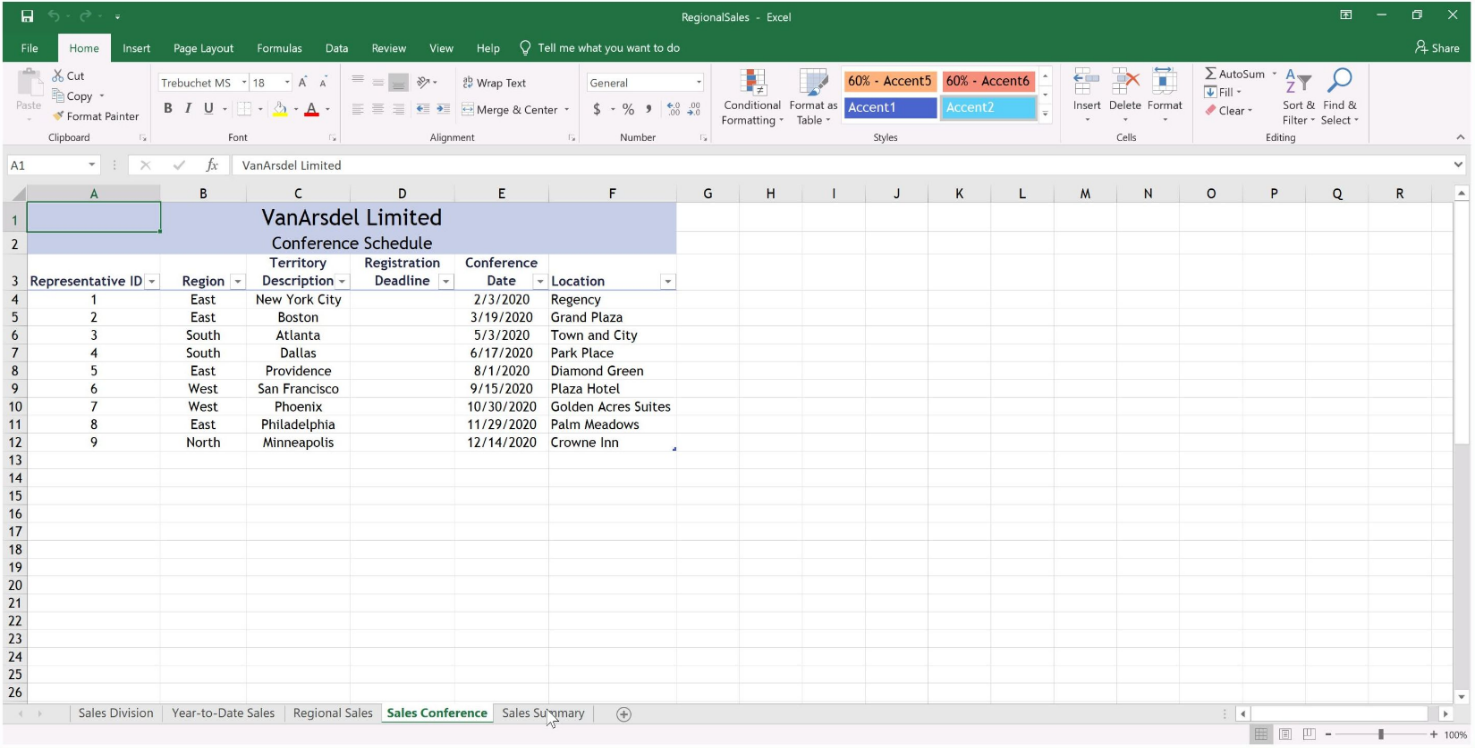Click the Decrease Indent icon

422,109
